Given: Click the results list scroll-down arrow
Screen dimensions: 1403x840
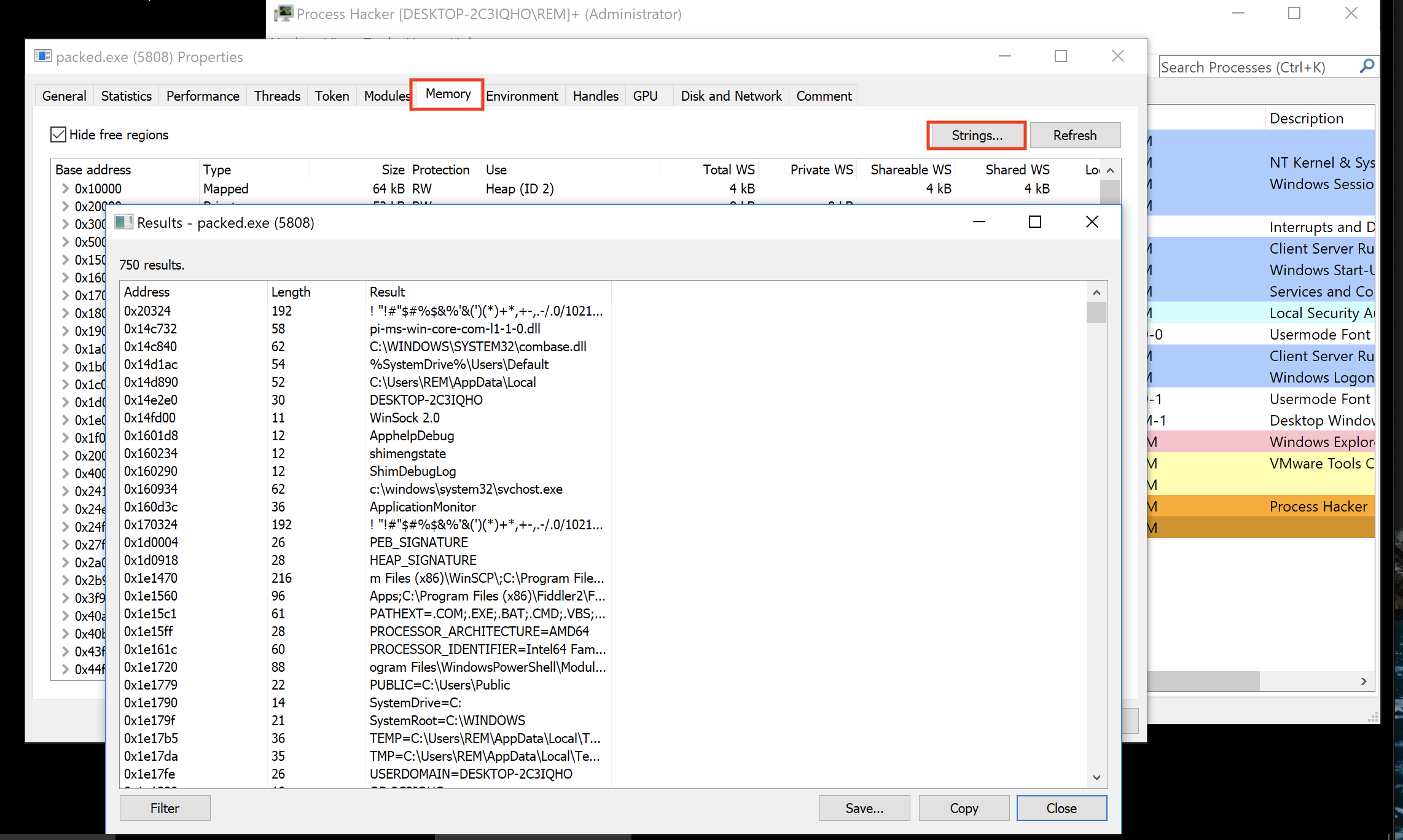Looking at the screenshot, I should (1096, 777).
